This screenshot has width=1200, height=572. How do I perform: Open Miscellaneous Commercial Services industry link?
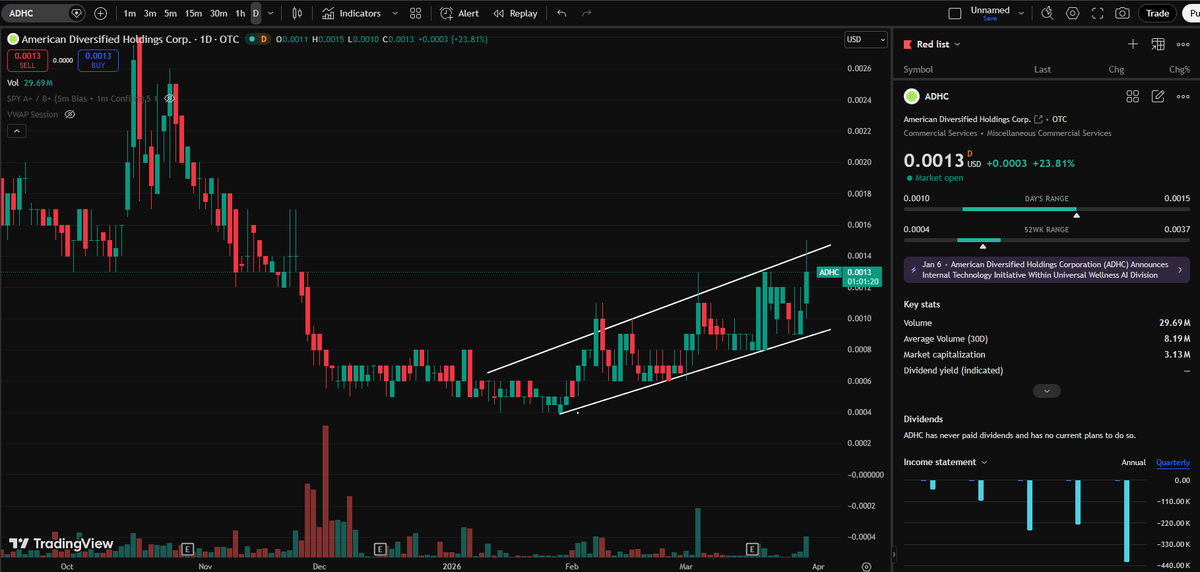(x=1048, y=133)
